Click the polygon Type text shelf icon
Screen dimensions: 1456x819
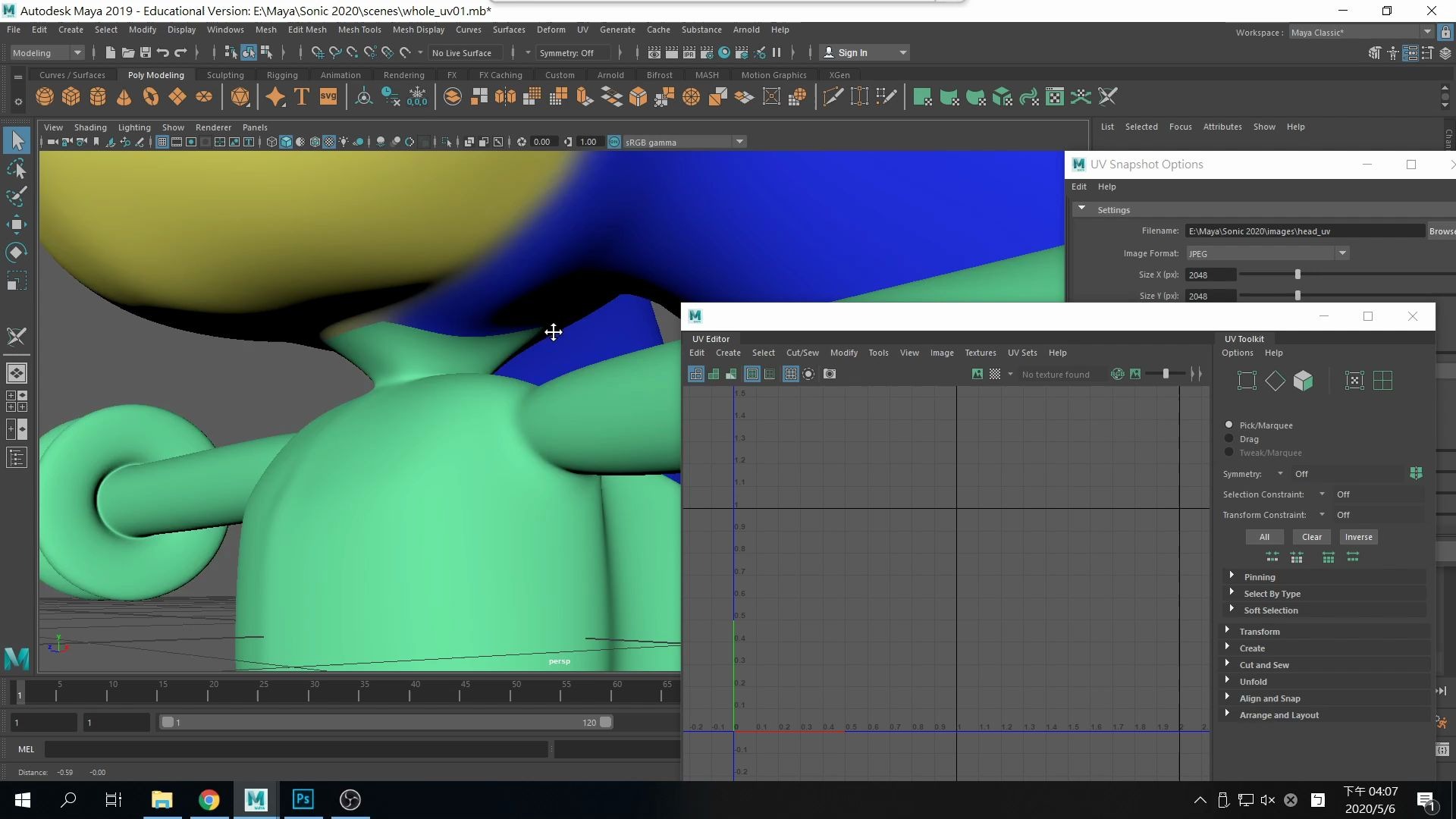pos(302,97)
